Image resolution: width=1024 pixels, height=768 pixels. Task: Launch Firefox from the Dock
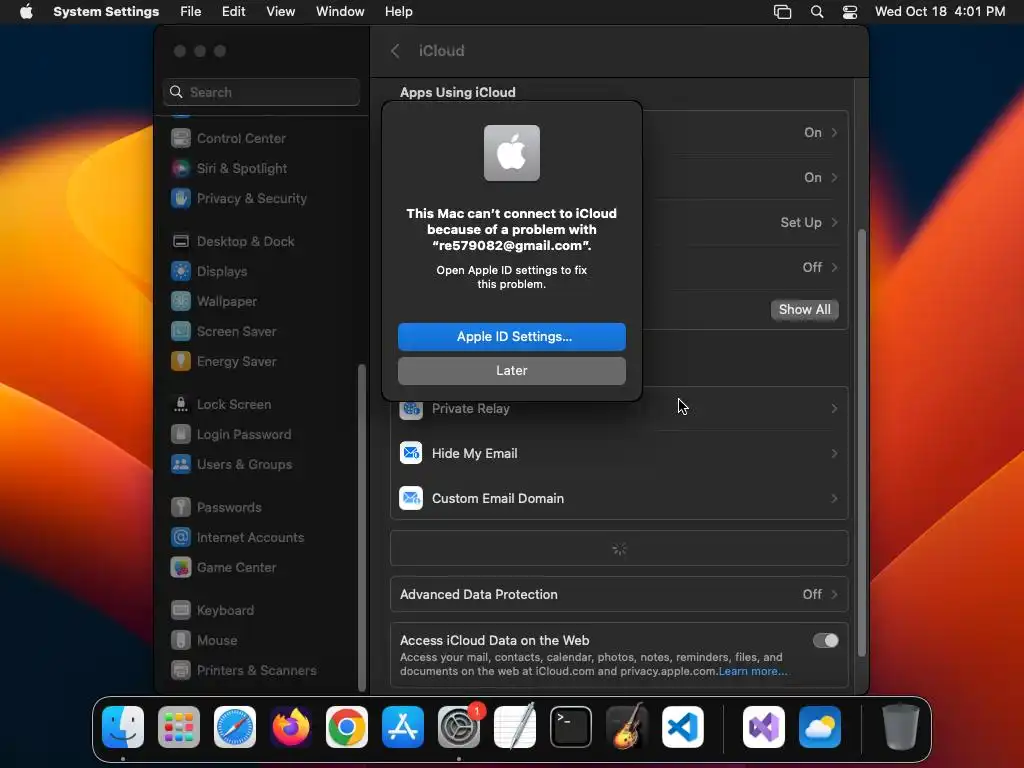click(291, 727)
